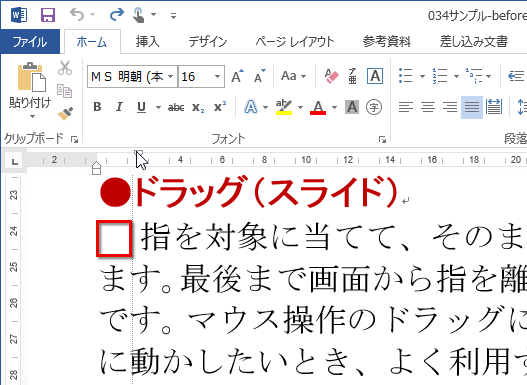This screenshot has width=527, height=385.
Task: Decrease paragraph indent
Action: [516, 76]
